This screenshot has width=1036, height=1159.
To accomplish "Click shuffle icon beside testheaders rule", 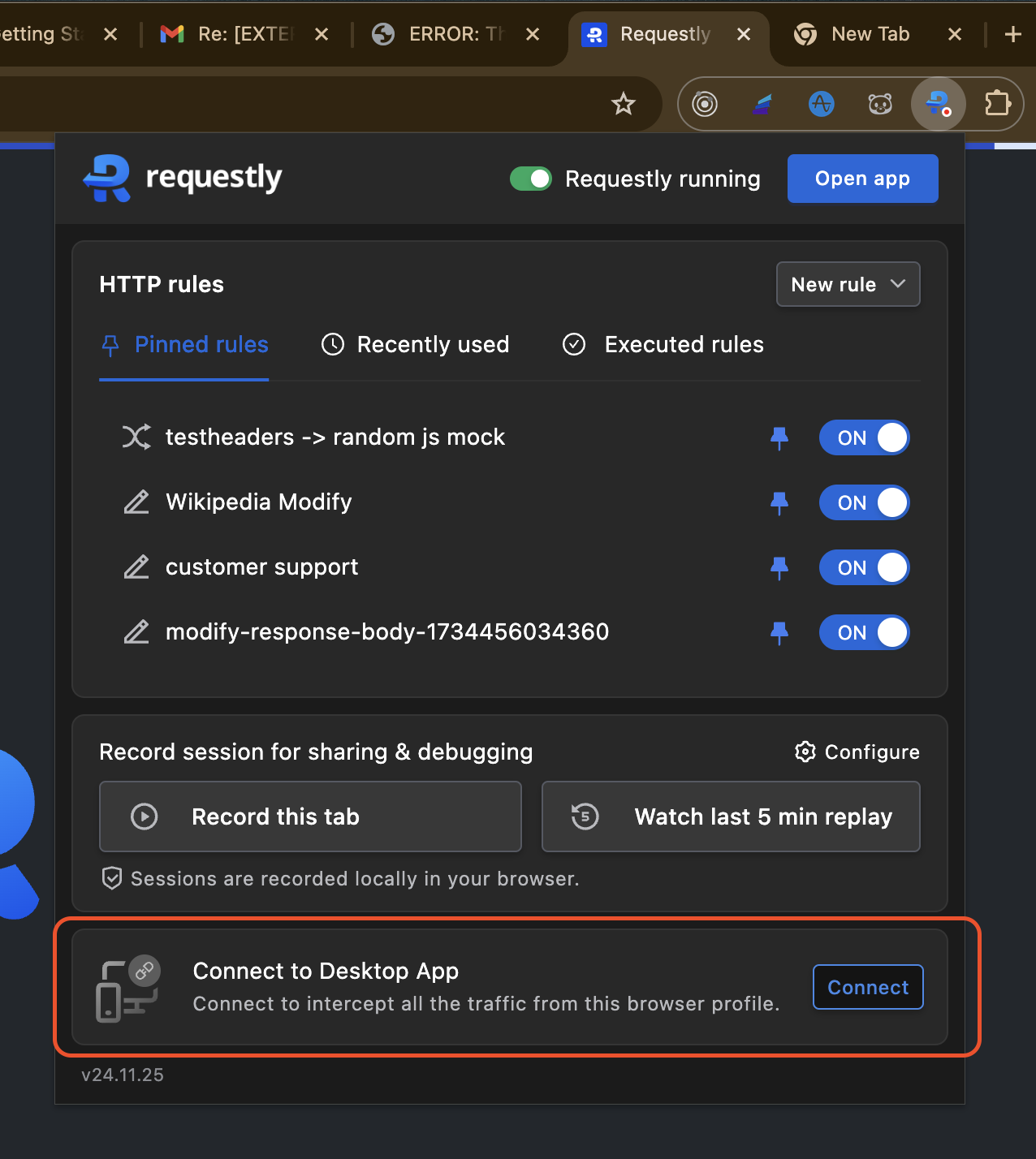I will click(136, 437).
